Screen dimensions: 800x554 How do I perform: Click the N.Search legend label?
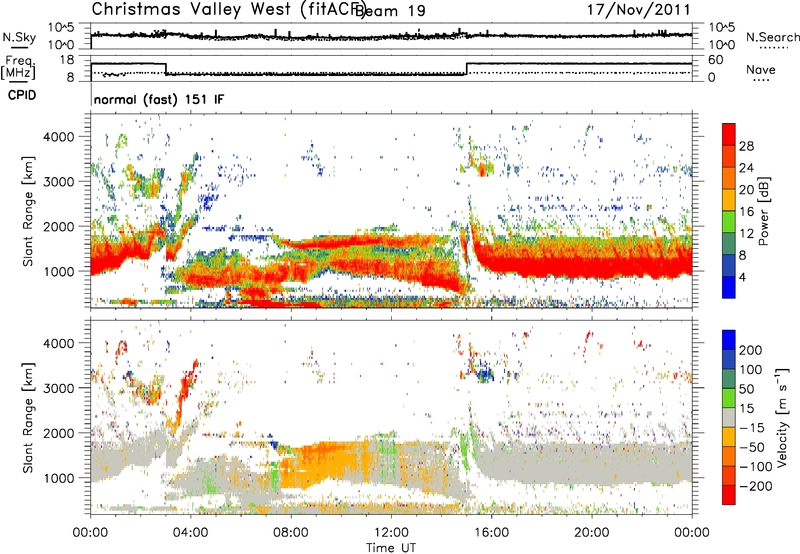click(x=772, y=37)
